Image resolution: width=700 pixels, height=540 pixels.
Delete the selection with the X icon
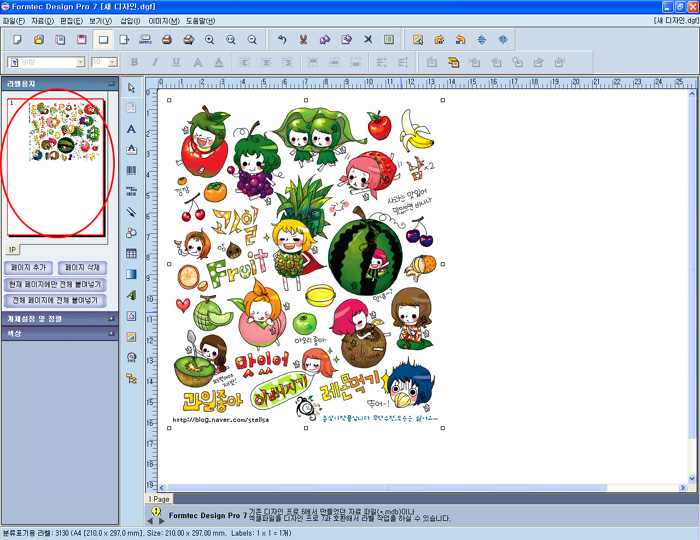(x=367, y=40)
